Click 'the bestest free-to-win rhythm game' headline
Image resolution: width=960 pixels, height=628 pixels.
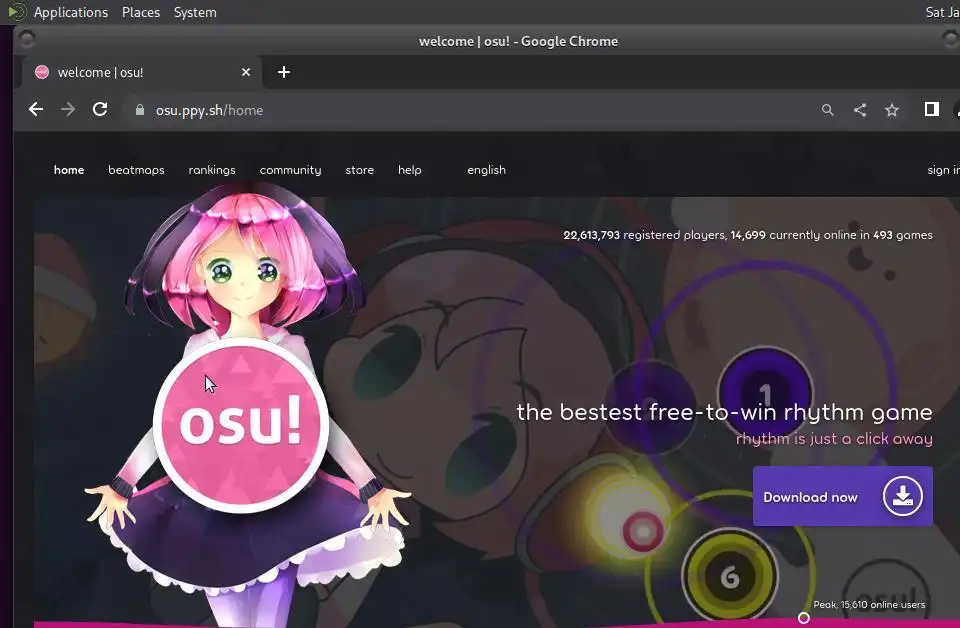tap(724, 413)
